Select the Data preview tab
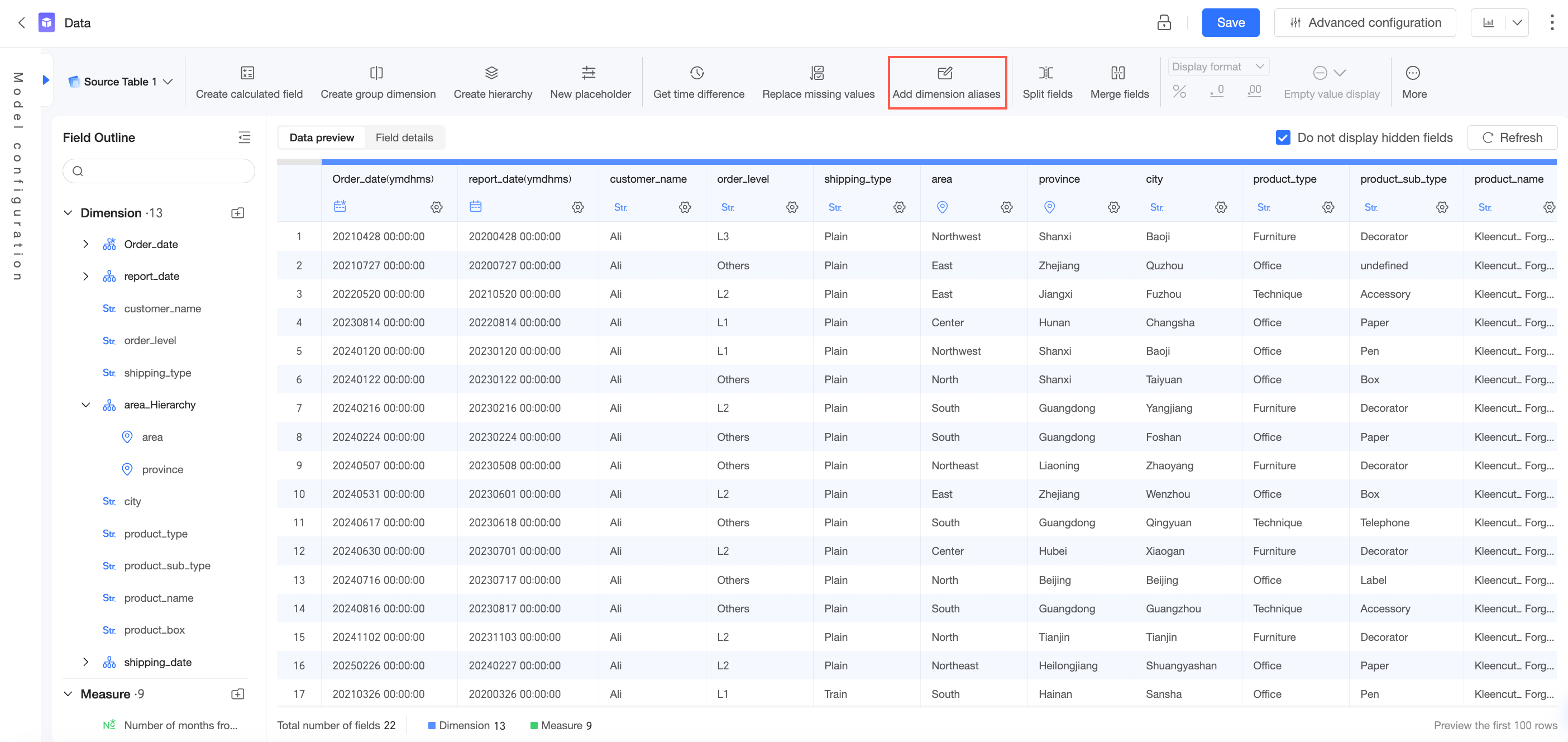Screen dimensions: 1568x742 click(x=322, y=137)
